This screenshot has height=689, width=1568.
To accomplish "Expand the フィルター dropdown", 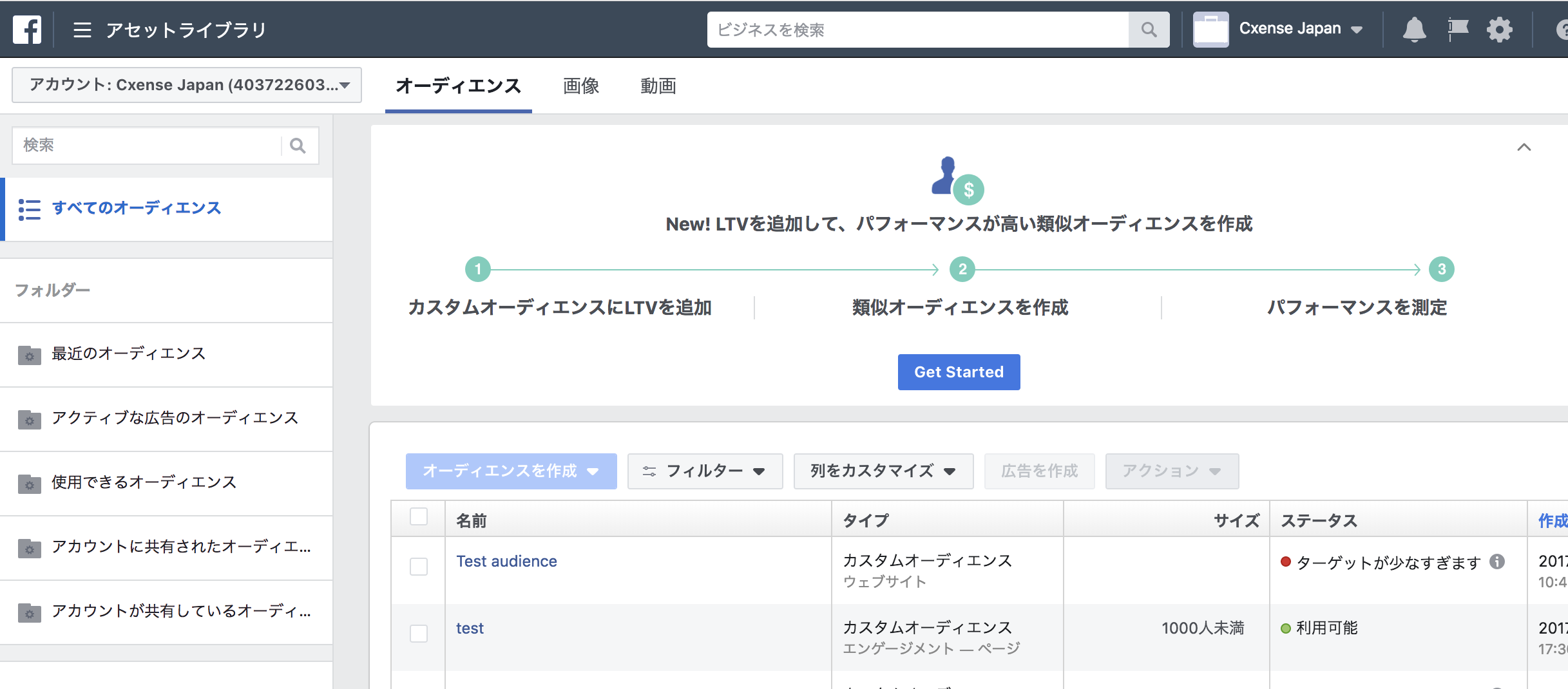I will click(705, 471).
